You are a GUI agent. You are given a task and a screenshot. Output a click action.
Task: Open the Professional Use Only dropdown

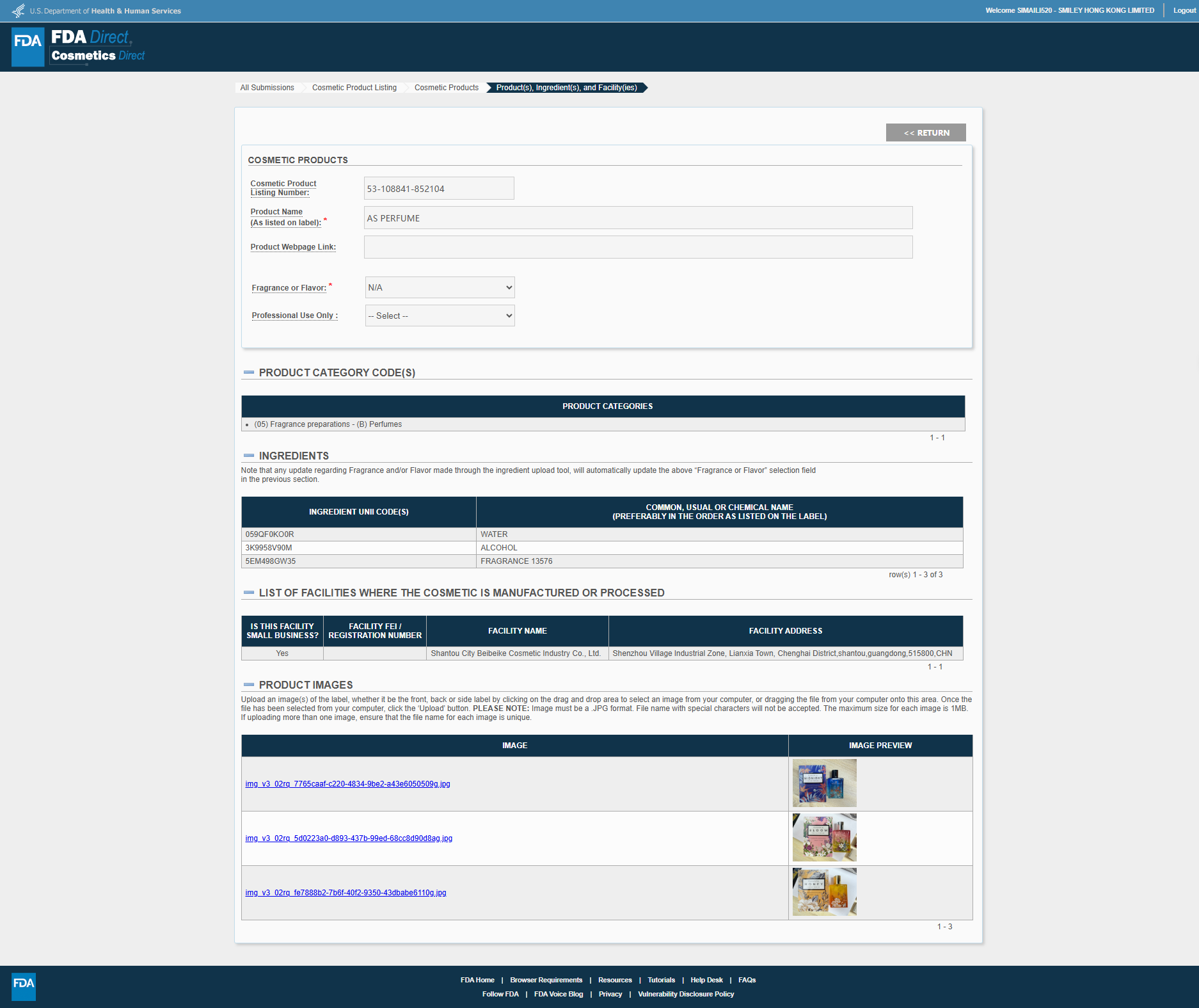tap(440, 316)
